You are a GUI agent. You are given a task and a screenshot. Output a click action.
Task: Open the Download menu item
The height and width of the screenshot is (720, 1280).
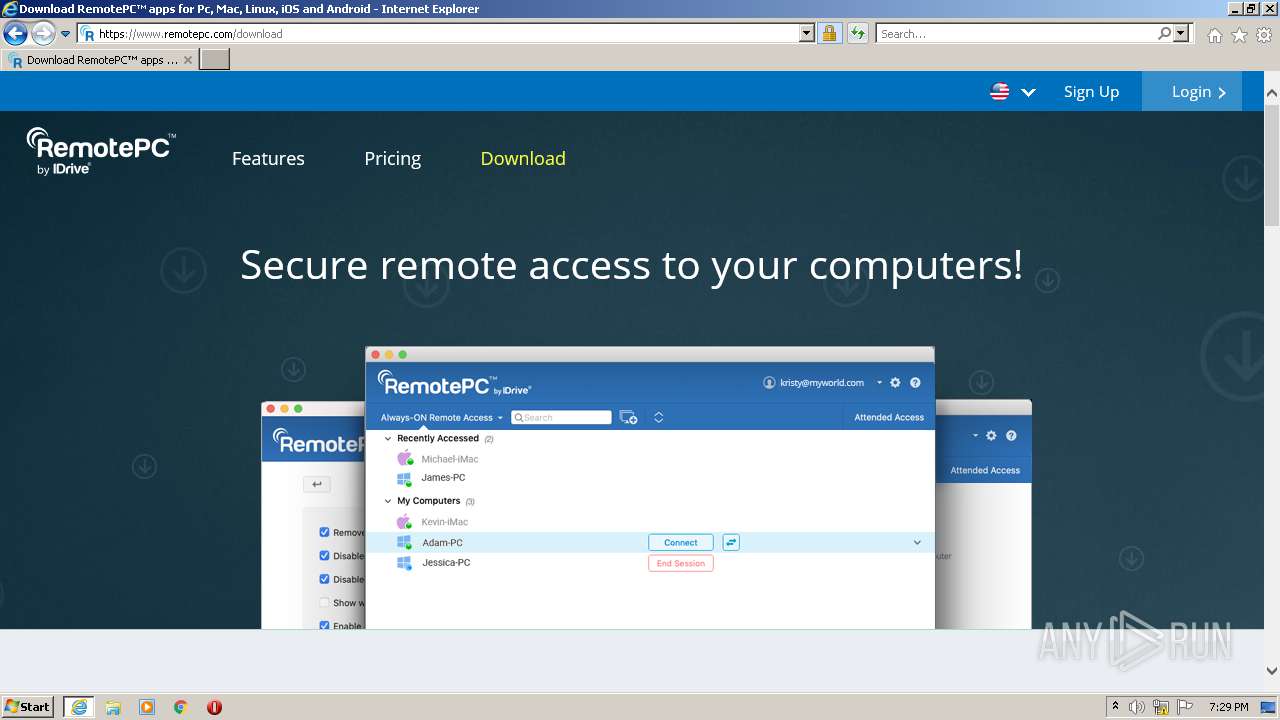pos(523,159)
